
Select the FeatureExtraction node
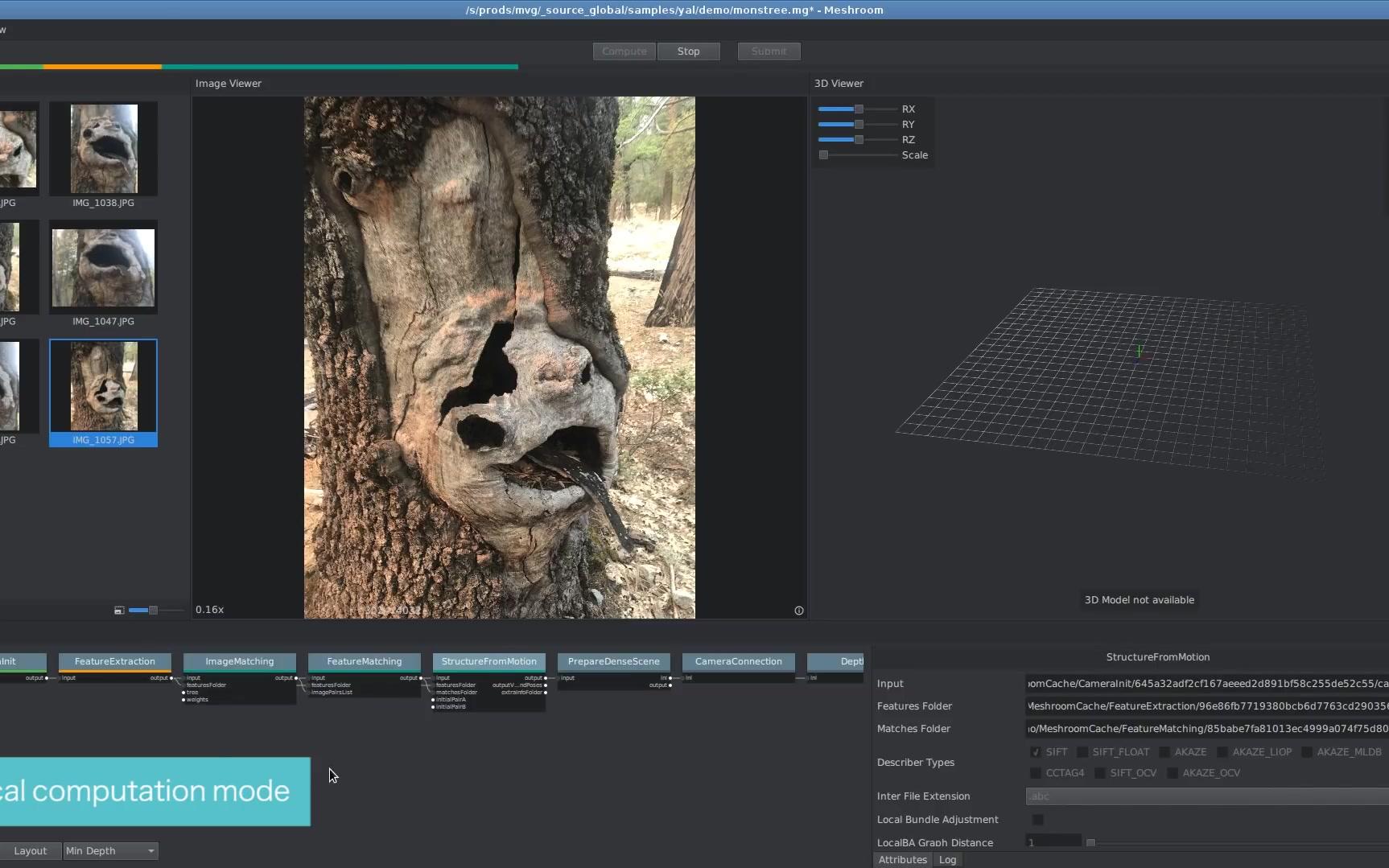pyautogui.click(x=115, y=662)
